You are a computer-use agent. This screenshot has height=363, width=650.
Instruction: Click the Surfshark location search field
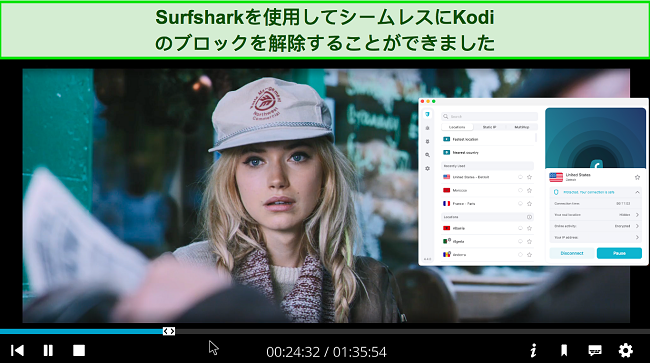[x=489, y=116]
